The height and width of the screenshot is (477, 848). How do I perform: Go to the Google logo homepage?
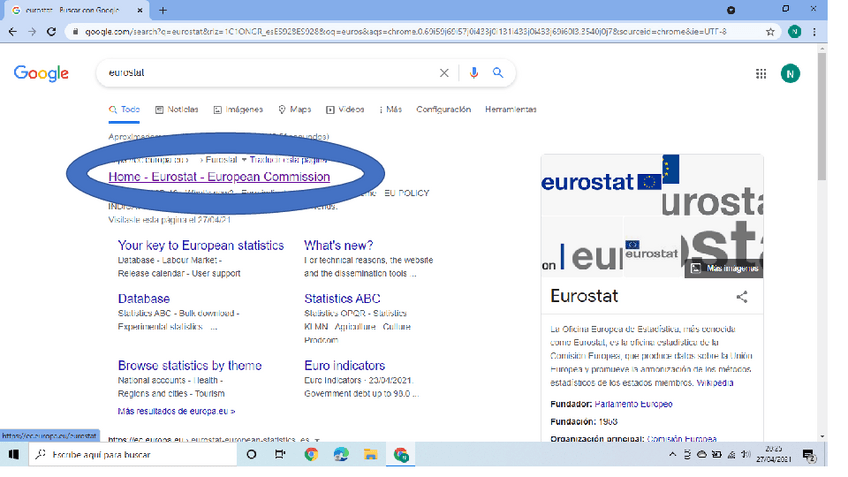(41, 74)
